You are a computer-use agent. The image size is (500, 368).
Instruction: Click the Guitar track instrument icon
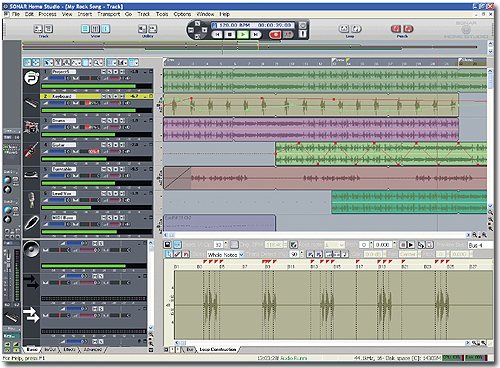[32, 151]
